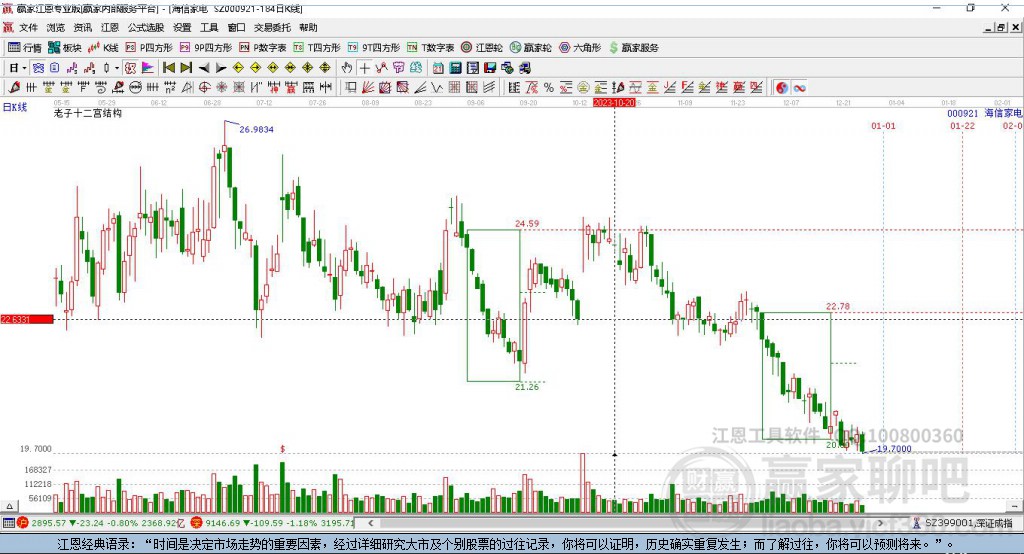Open the 帮助 menu
1024x554 pixels.
pos(308,27)
